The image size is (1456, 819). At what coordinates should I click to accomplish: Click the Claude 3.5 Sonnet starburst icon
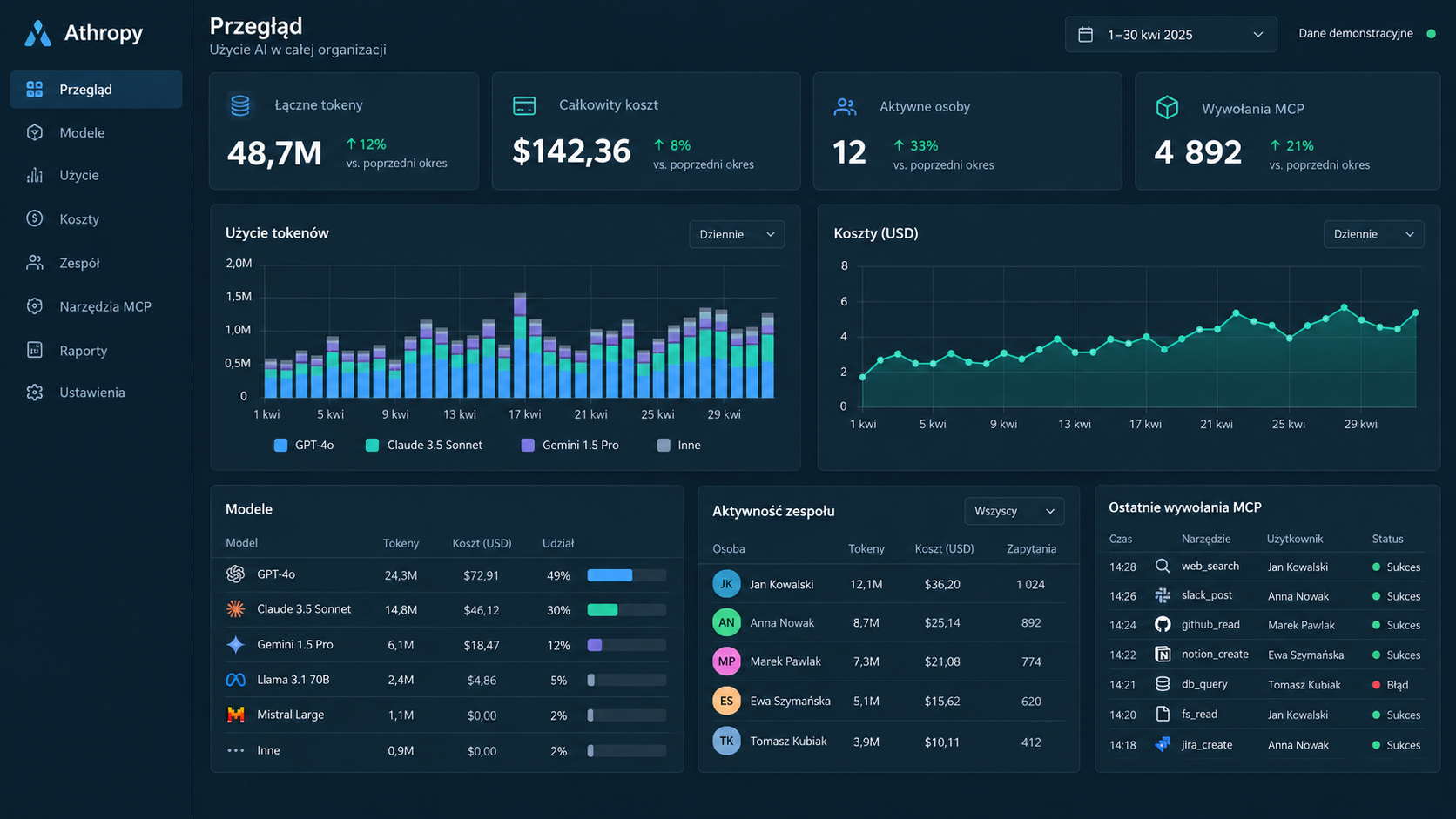click(x=235, y=609)
